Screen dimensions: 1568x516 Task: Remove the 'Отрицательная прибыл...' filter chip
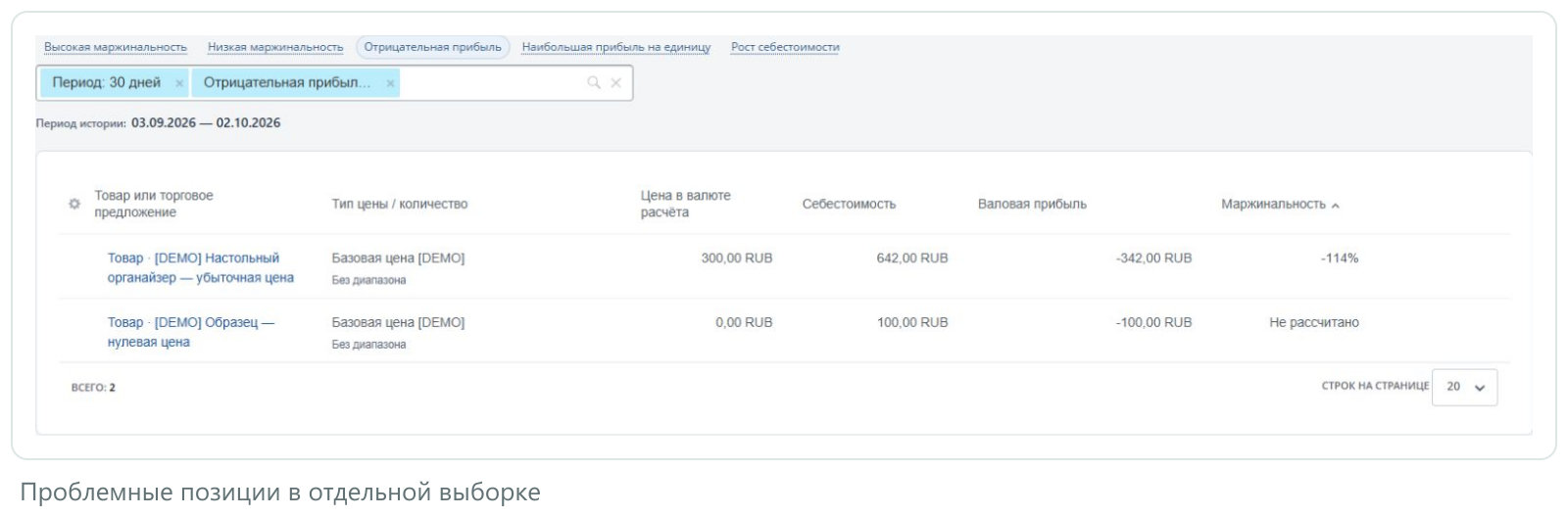[391, 83]
